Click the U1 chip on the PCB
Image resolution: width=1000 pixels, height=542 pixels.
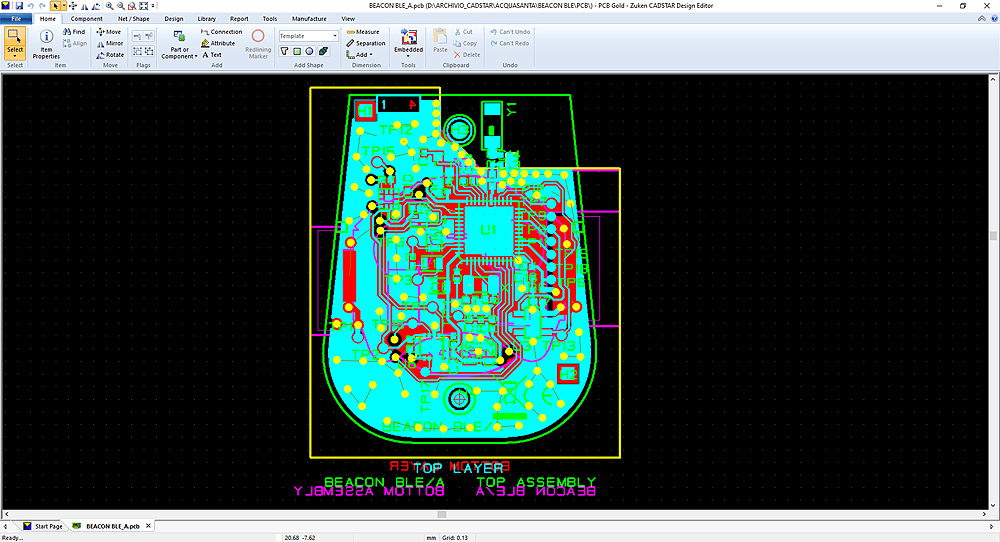(489, 230)
